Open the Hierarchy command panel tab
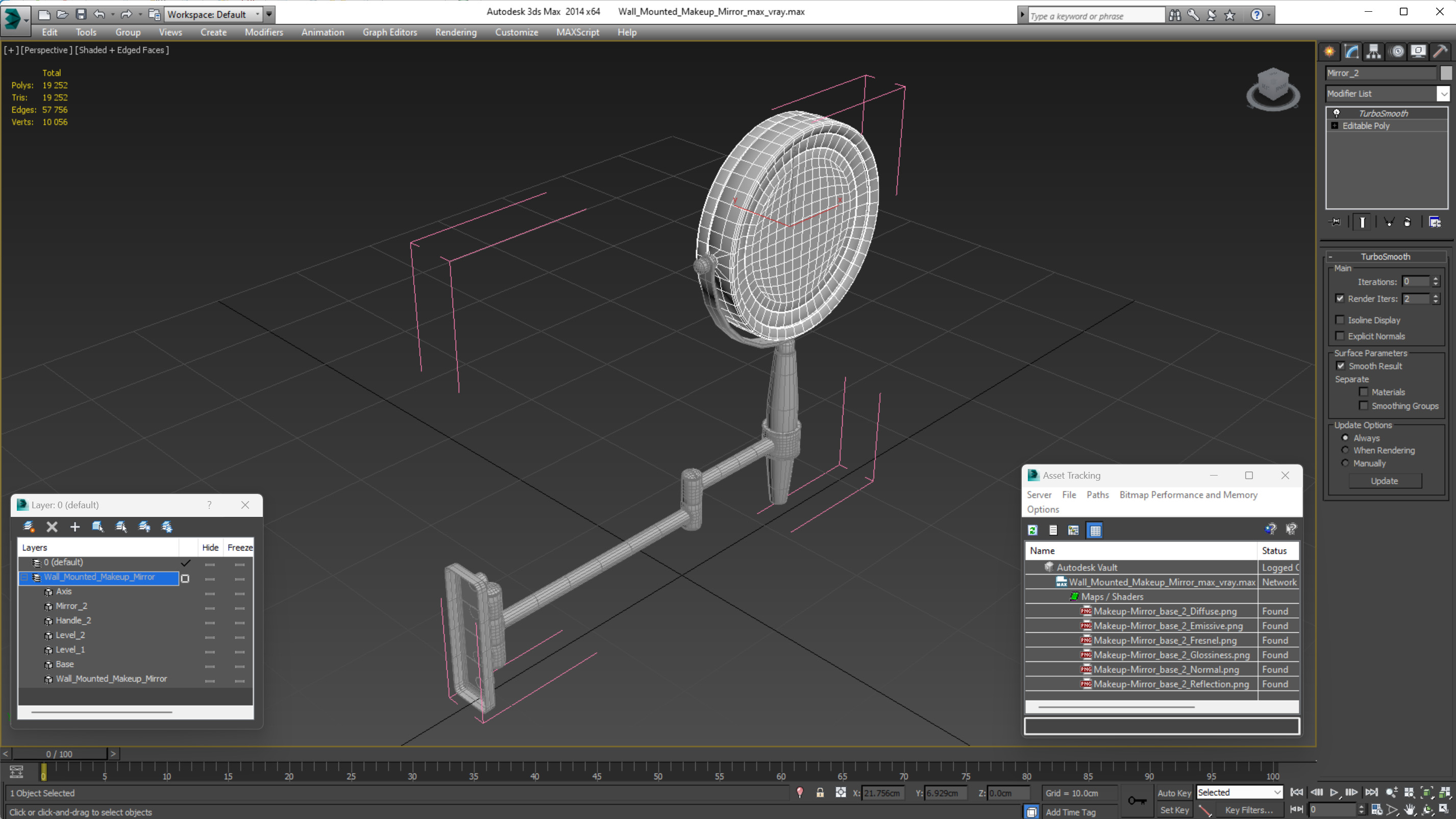 tap(1373, 52)
